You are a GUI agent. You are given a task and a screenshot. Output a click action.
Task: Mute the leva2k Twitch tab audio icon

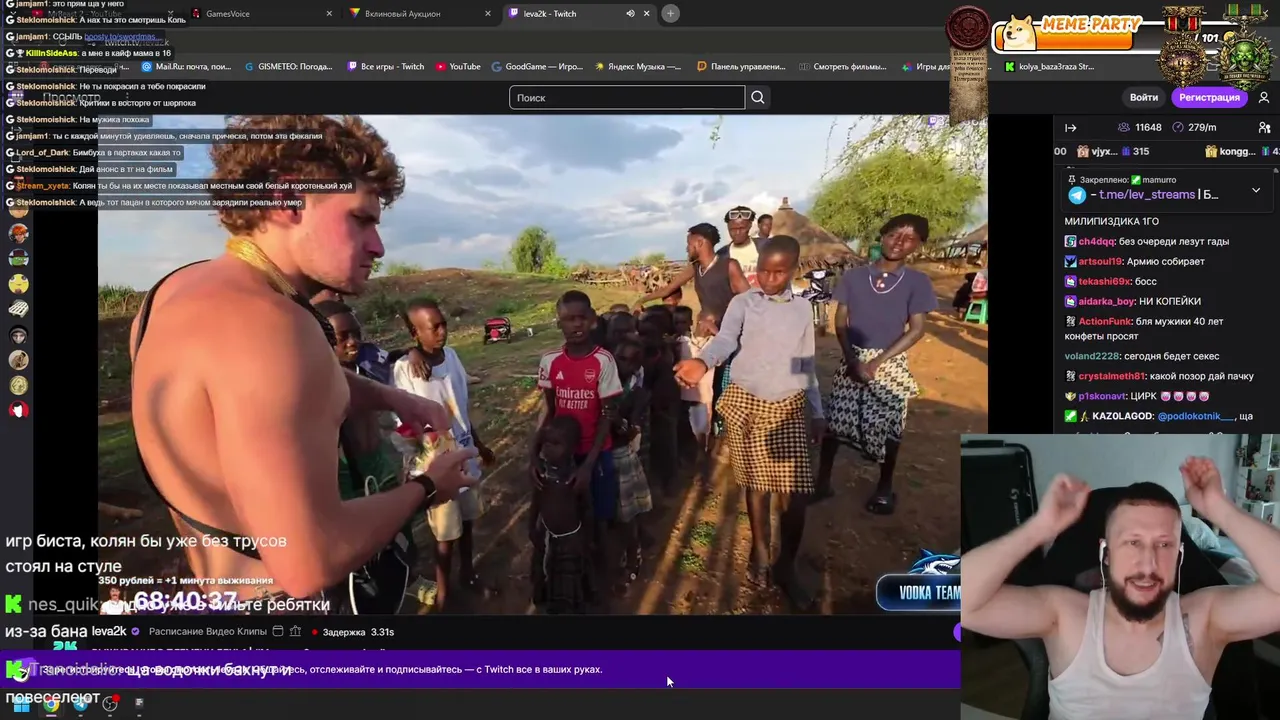tap(630, 13)
